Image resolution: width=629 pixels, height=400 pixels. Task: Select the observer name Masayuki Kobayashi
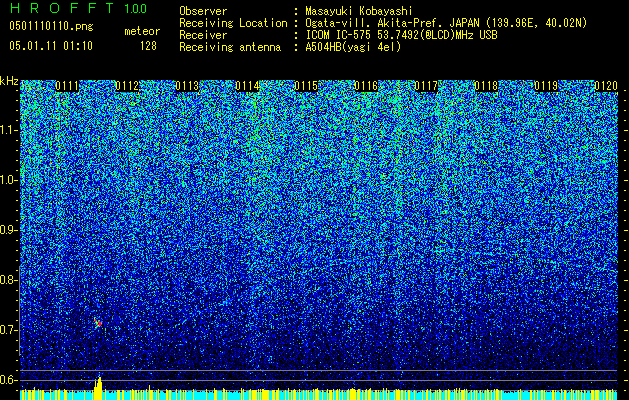[x=359, y=11]
